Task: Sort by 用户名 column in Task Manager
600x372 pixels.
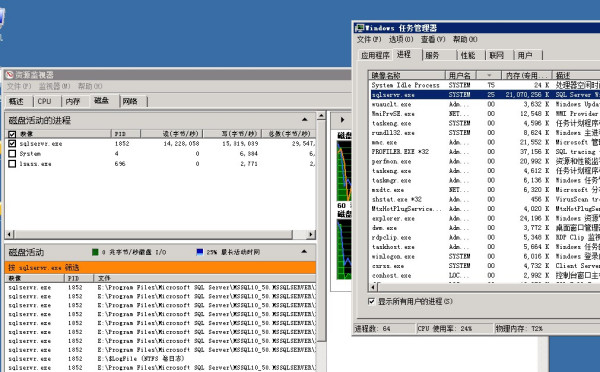Action: pyautogui.click(x=461, y=75)
